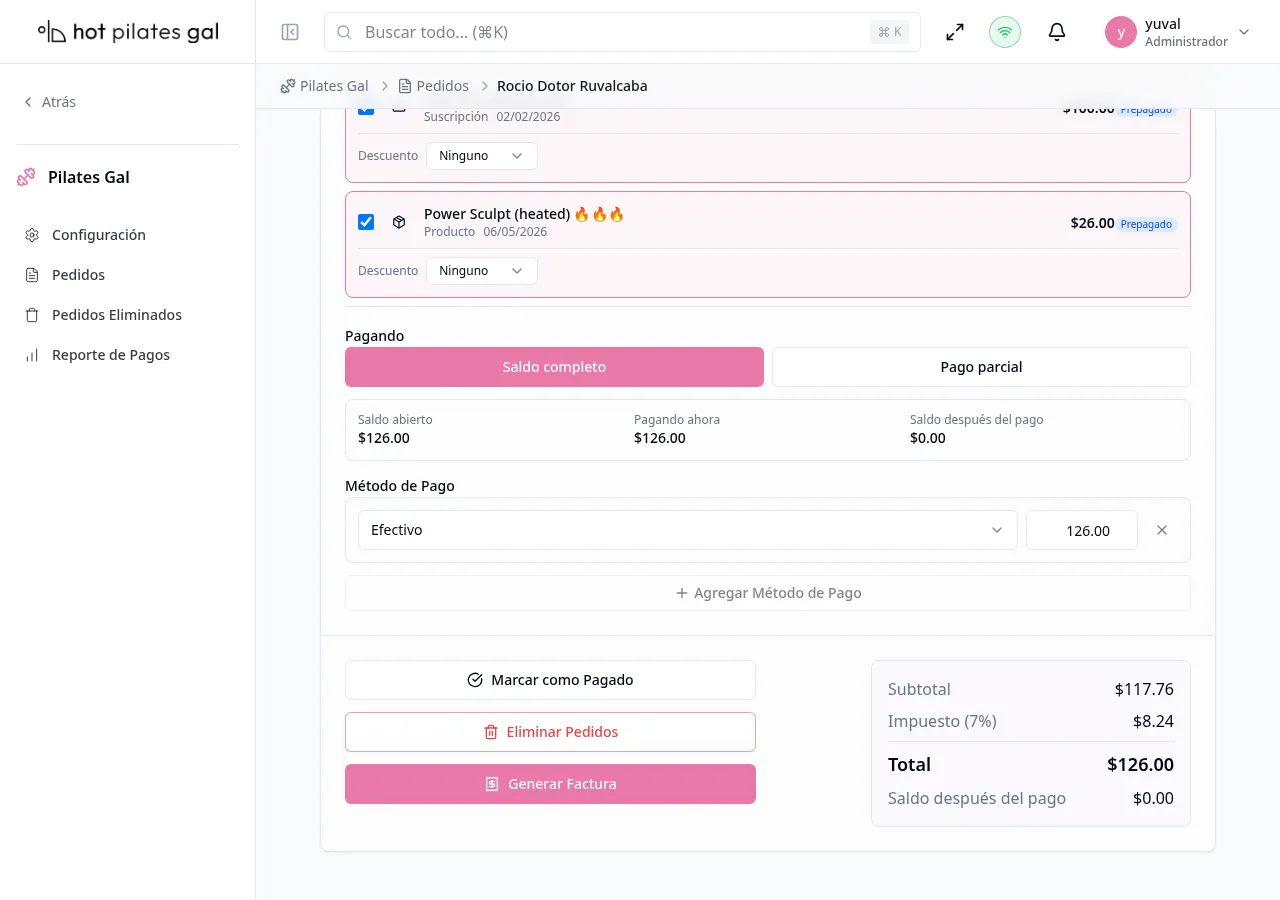
Task: Click the Pilates Gal sidebar heading
Action: click(x=89, y=177)
